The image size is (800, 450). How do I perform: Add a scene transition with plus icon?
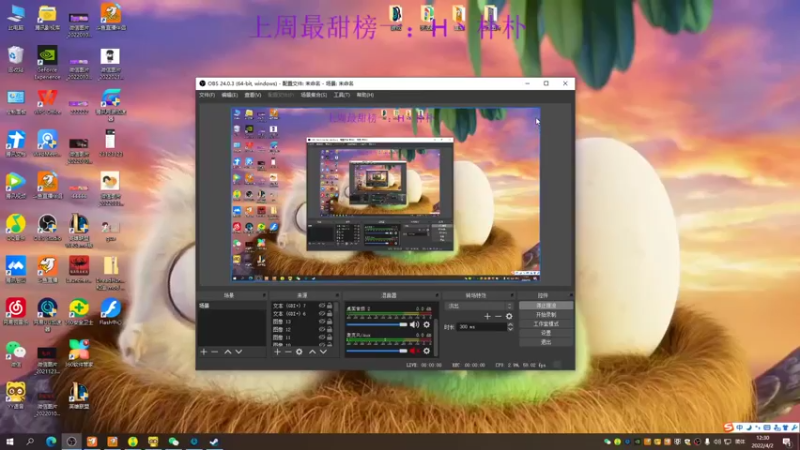point(487,317)
